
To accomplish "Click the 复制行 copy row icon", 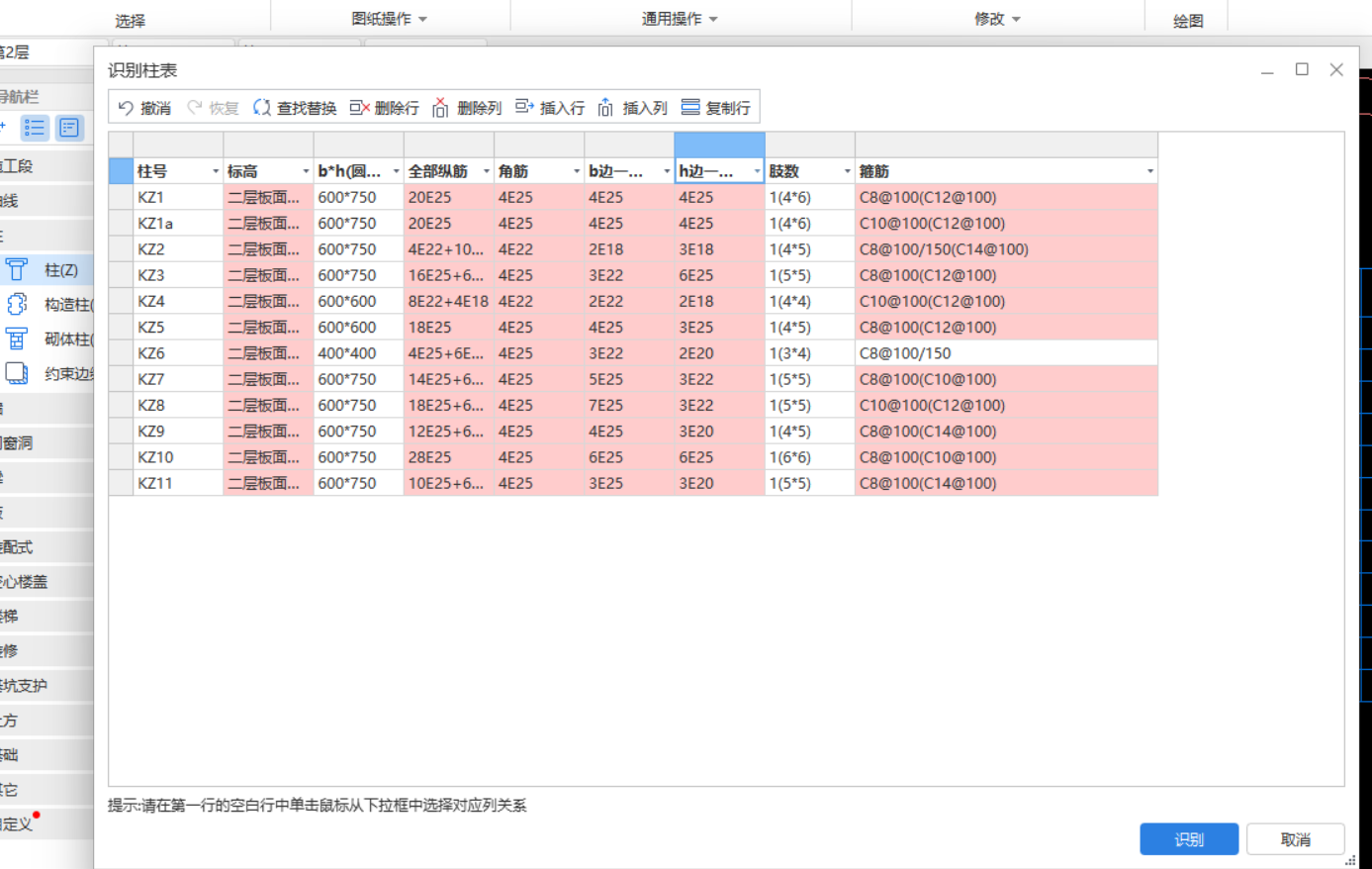I will click(690, 107).
